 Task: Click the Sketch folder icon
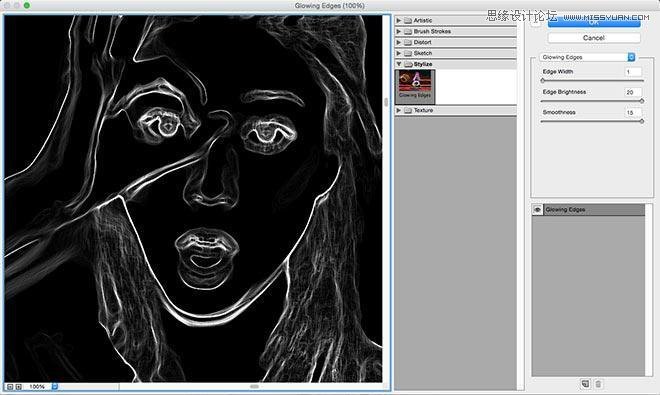[408, 53]
